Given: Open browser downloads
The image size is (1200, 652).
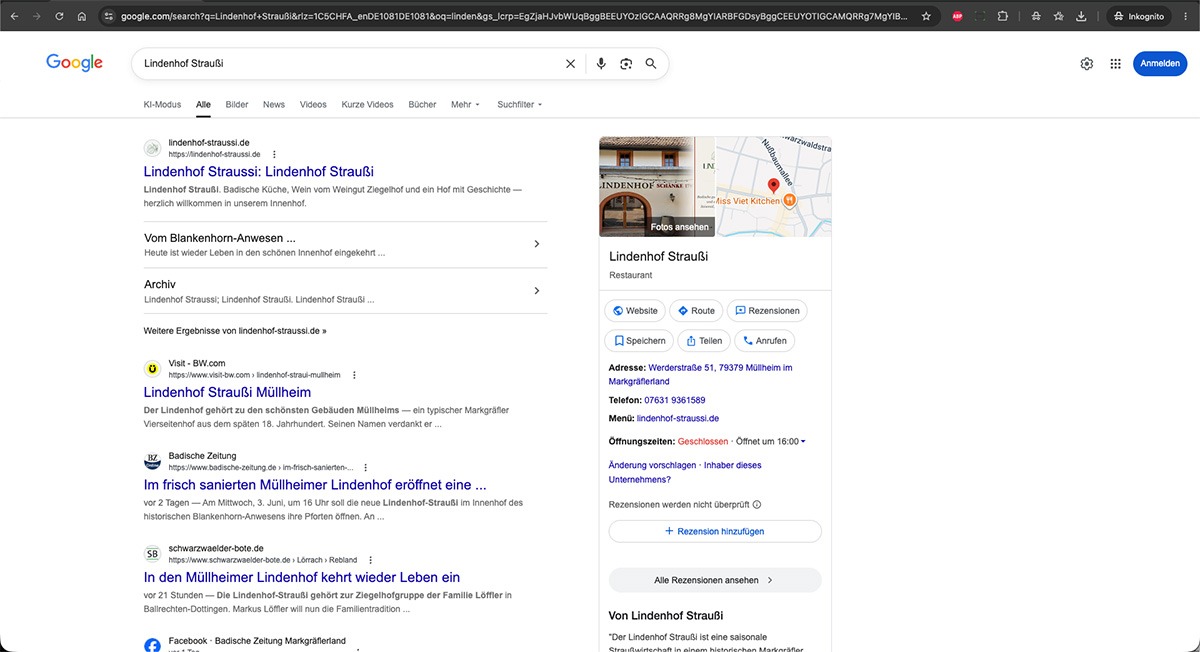Looking at the screenshot, I should (x=1082, y=17).
